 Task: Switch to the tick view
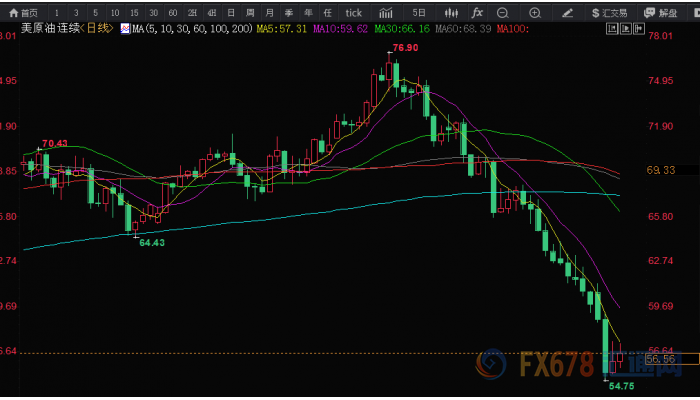pyautogui.click(x=353, y=12)
